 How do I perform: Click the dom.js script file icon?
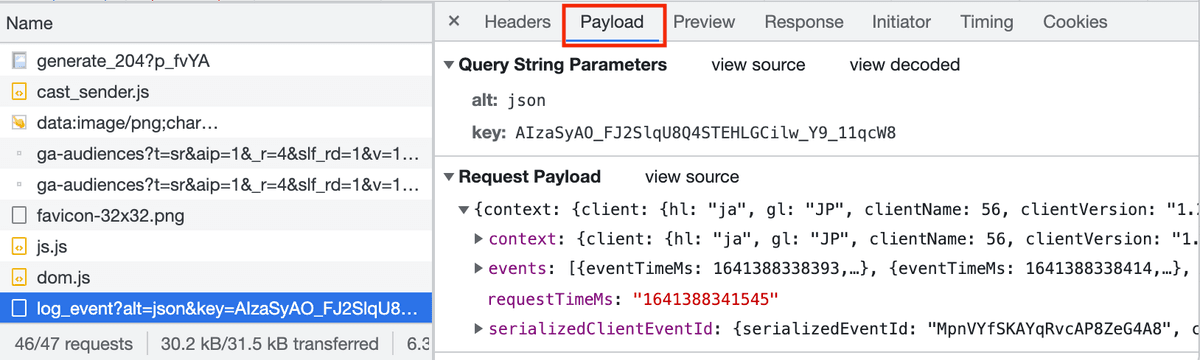pos(19,277)
